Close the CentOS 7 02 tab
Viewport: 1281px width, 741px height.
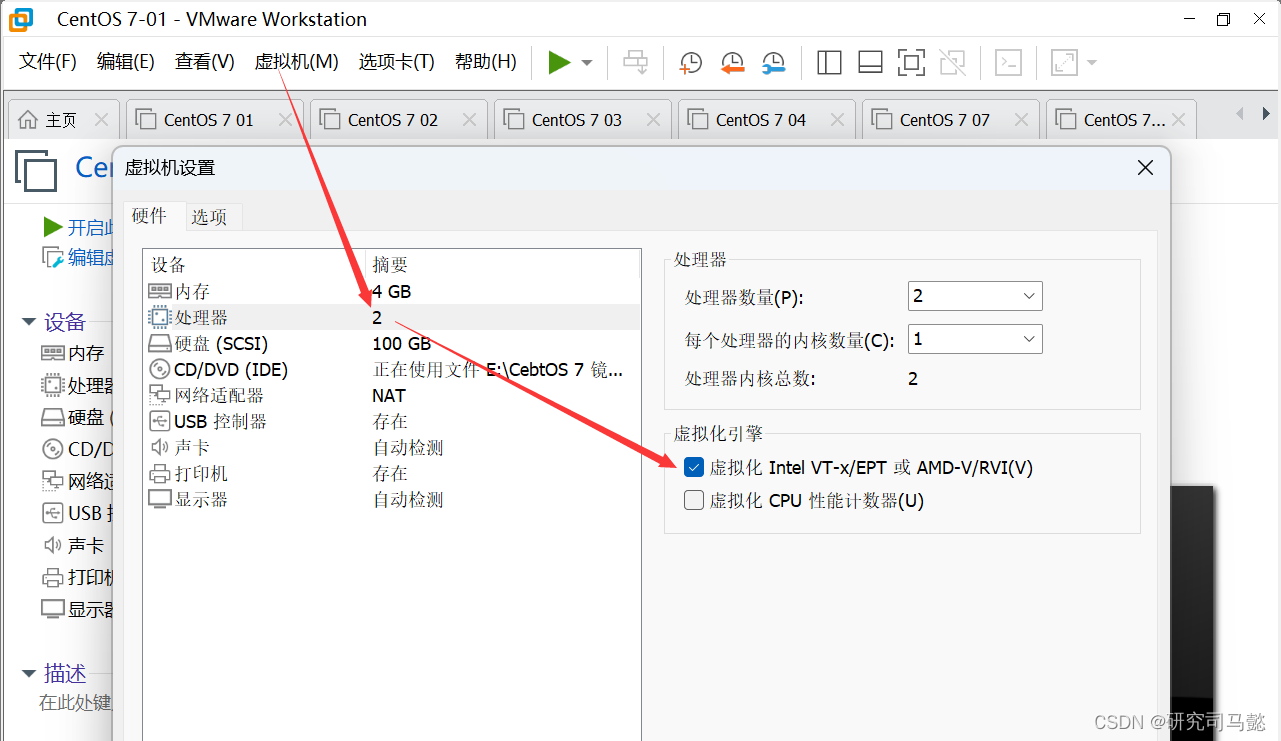(x=469, y=120)
